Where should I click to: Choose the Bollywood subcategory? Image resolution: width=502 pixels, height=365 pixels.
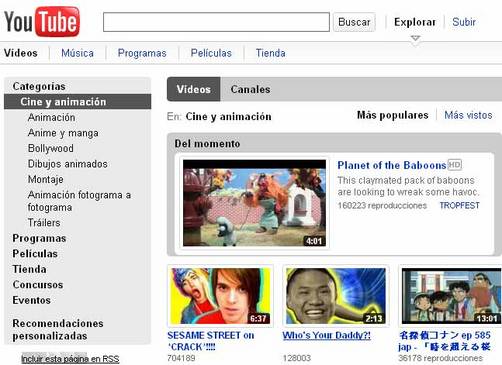coord(51,148)
